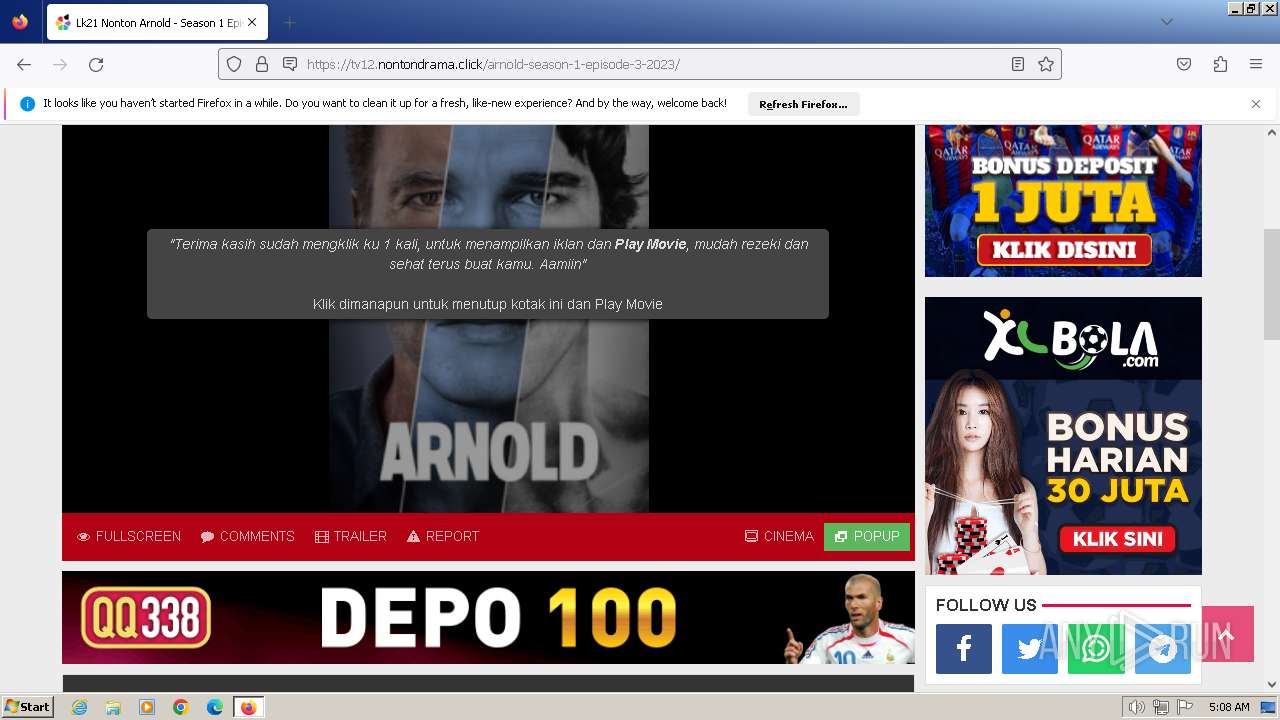The width and height of the screenshot is (1280, 720).
Task: Open the Bonus Deposit 1 Juta ad
Action: [x=1063, y=200]
